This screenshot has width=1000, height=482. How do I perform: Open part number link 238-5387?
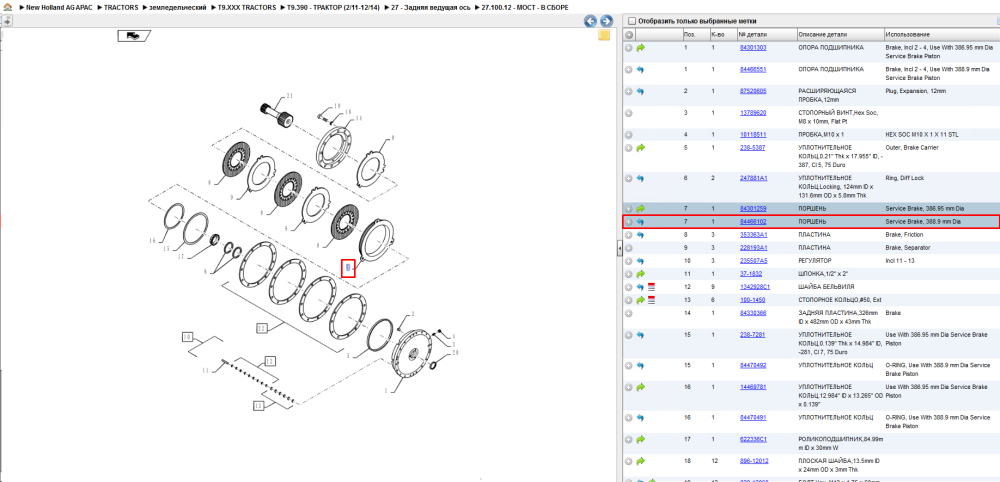click(753, 148)
